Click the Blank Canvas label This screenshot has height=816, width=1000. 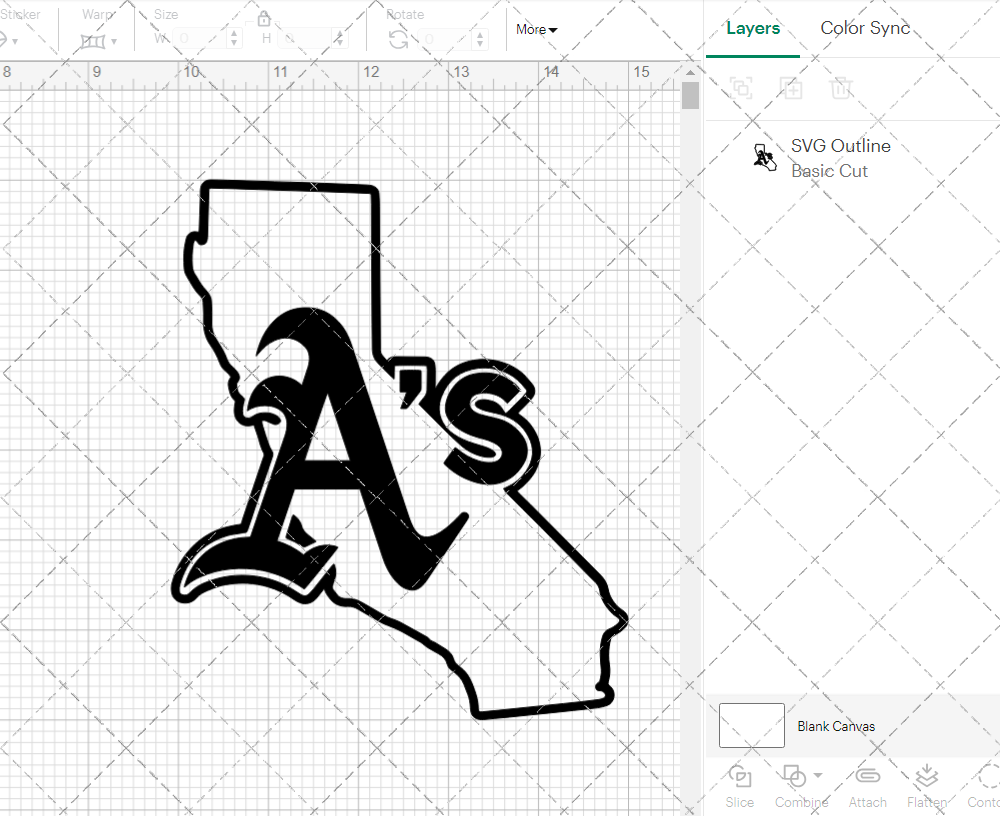click(x=836, y=726)
